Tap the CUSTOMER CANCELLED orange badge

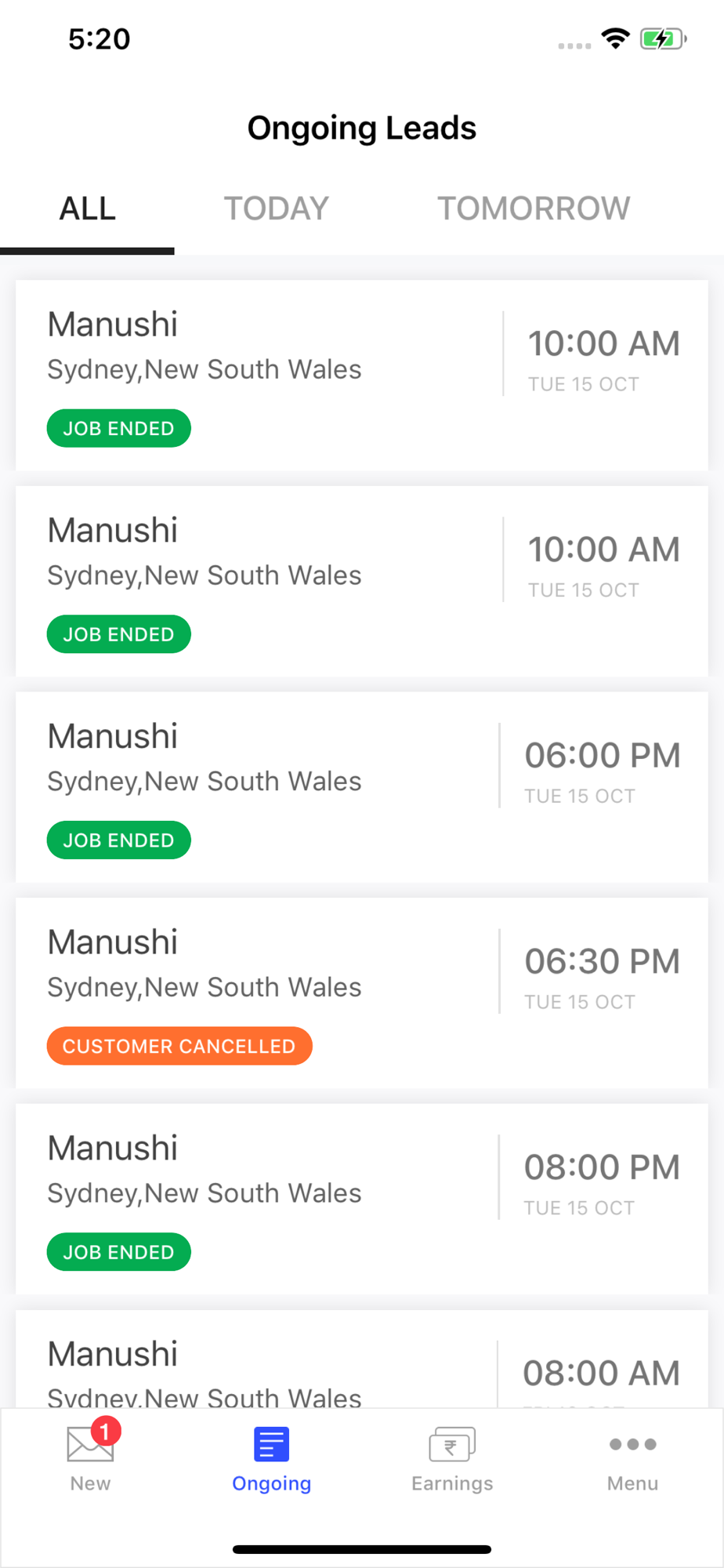(179, 1046)
